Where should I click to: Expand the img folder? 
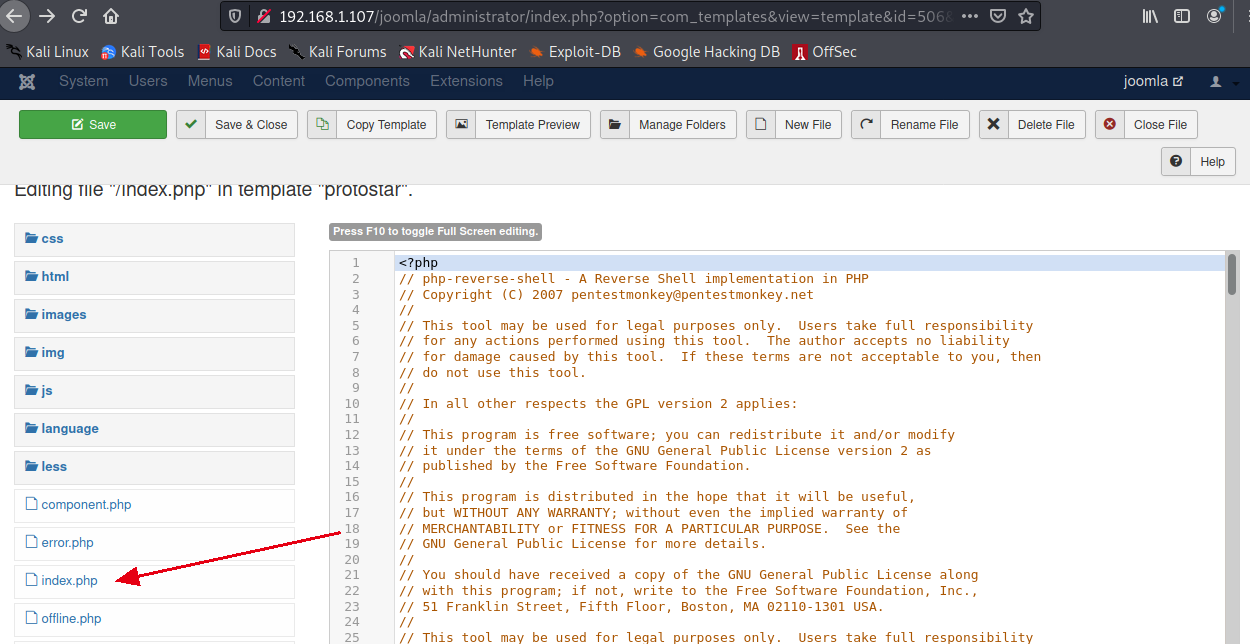(x=154, y=353)
